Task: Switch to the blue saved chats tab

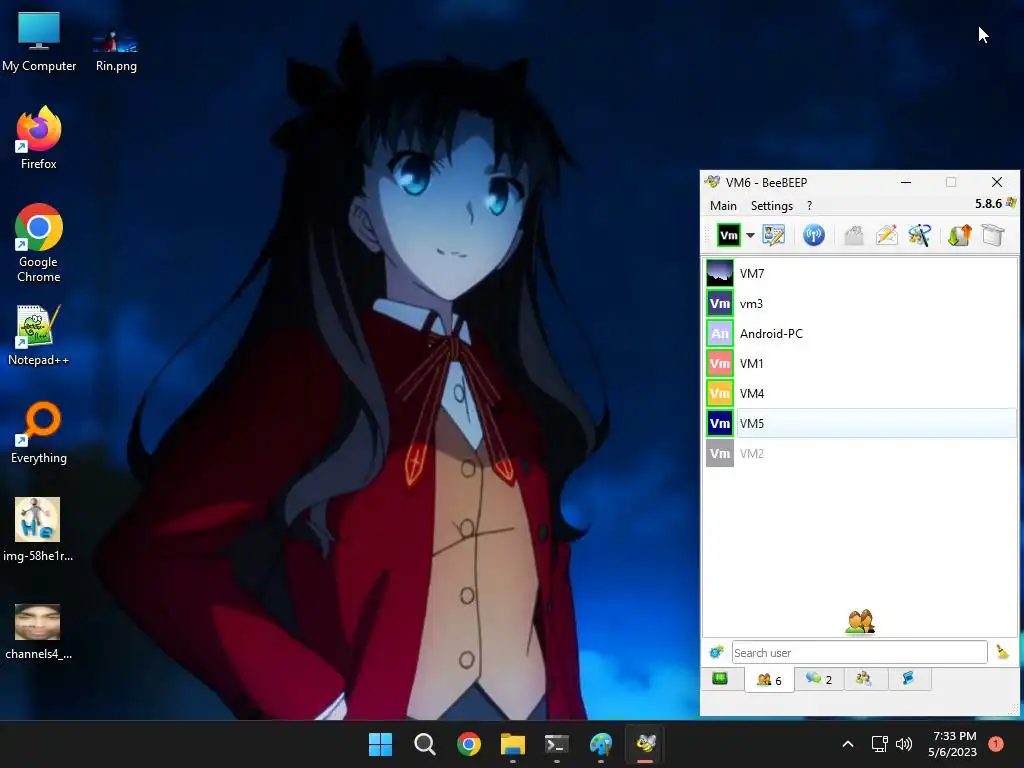Action: pyautogui.click(x=908, y=679)
